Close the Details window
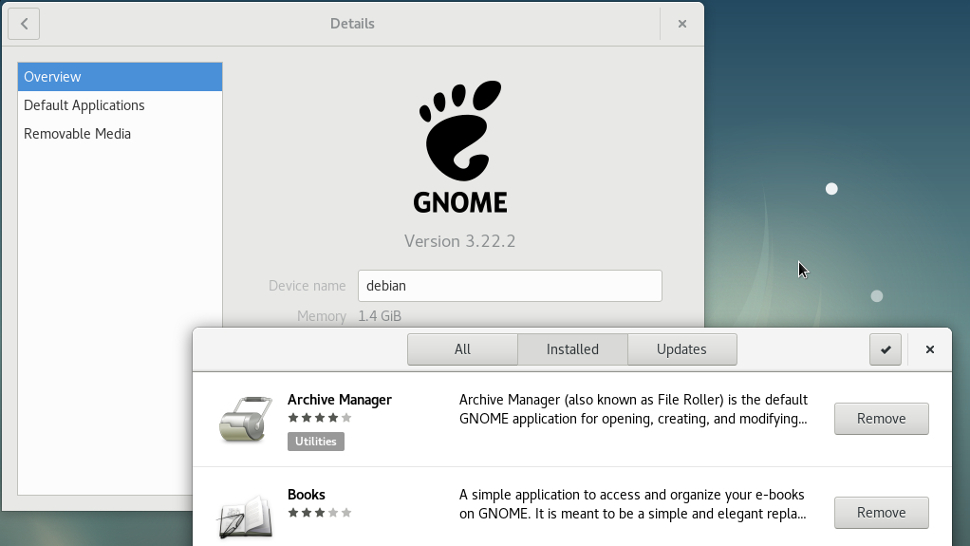970x546 pixels. (x=682, y=23)
